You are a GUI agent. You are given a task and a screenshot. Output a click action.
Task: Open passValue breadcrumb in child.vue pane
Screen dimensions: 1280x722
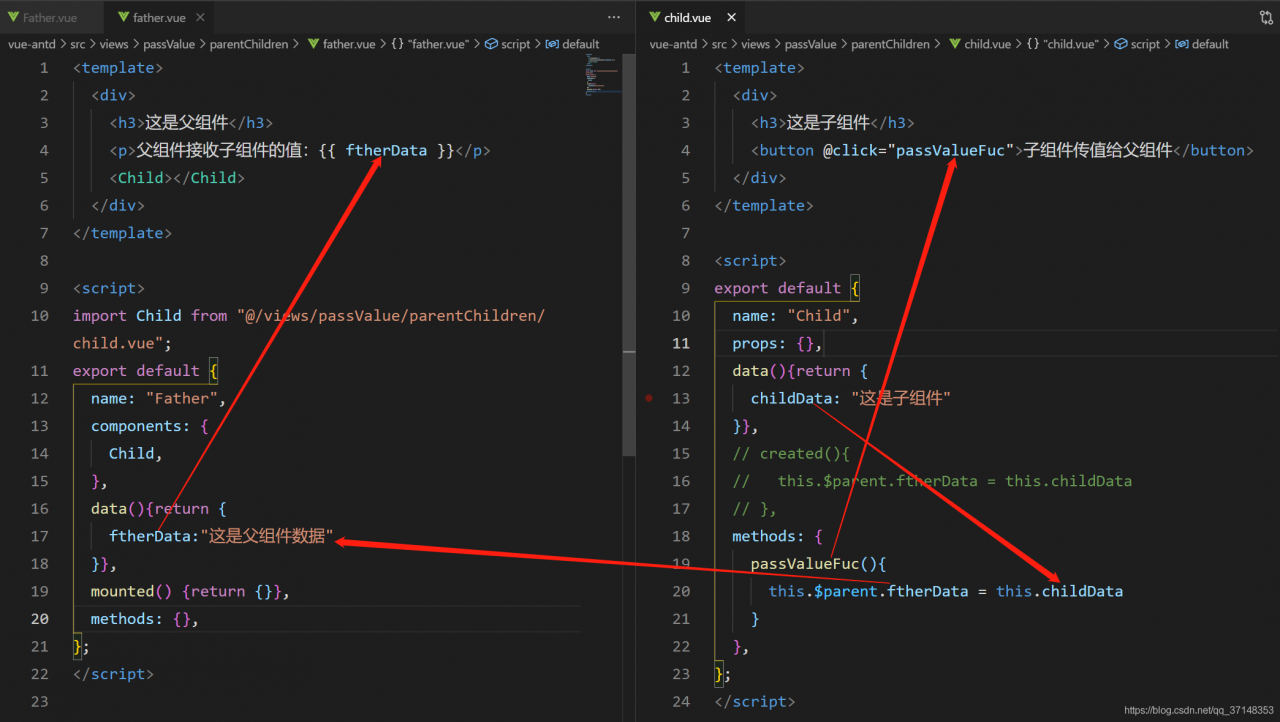coord(810,44)
